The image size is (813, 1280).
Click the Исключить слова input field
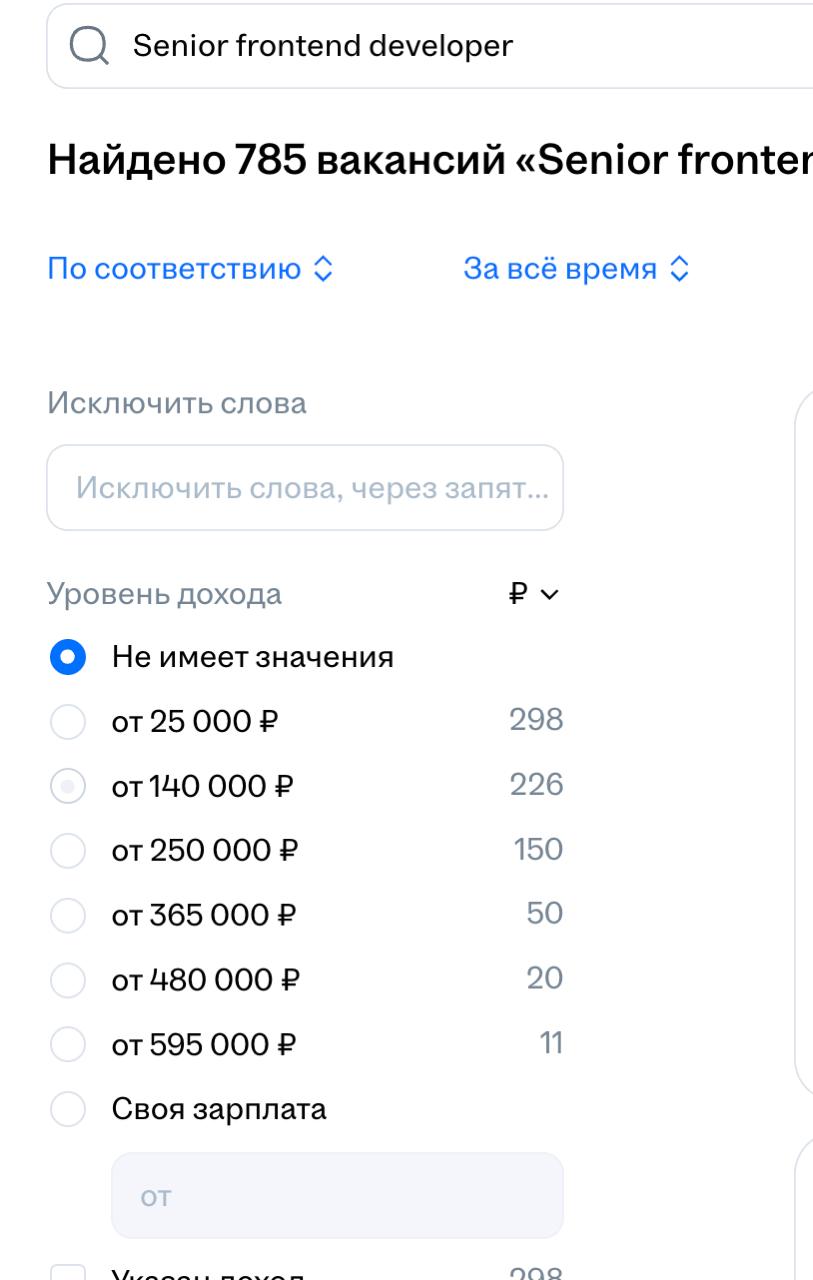click(x=305, y=488)
